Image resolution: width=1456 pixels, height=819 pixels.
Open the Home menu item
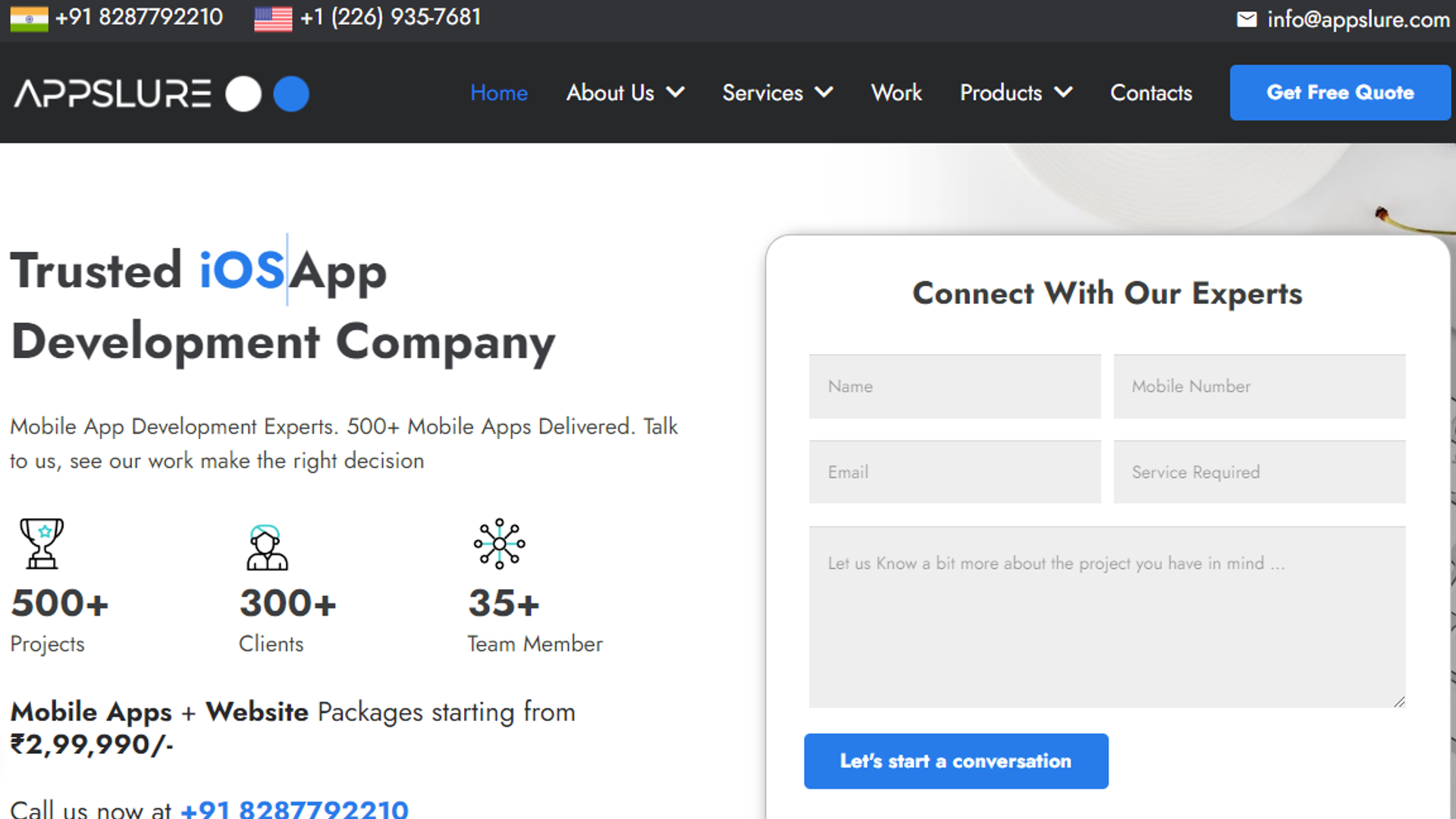499,93
